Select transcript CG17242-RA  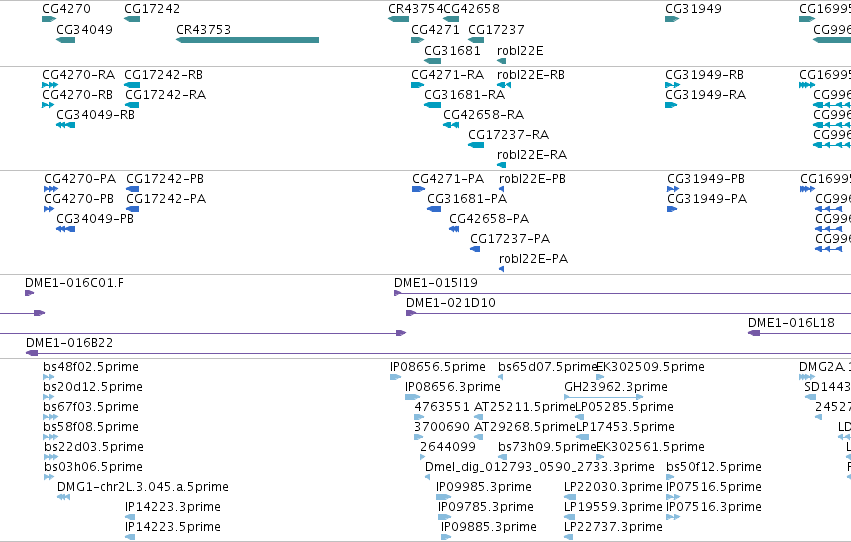(132, 105)
